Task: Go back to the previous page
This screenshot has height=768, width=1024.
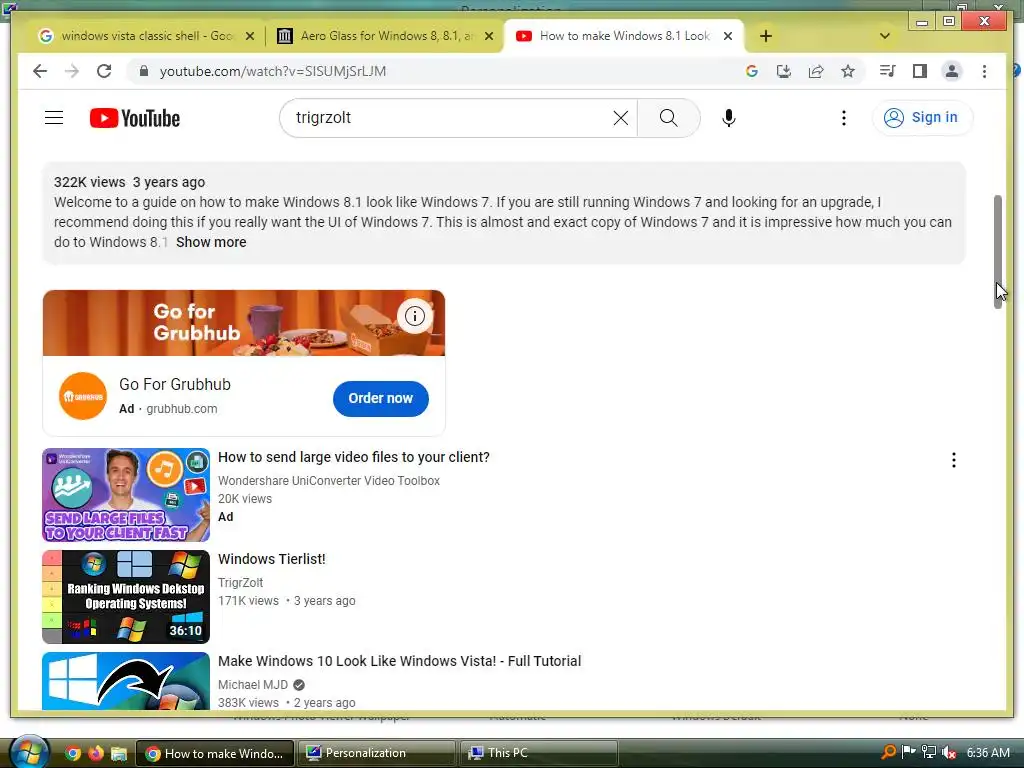Action: click(x=40, y=71)
